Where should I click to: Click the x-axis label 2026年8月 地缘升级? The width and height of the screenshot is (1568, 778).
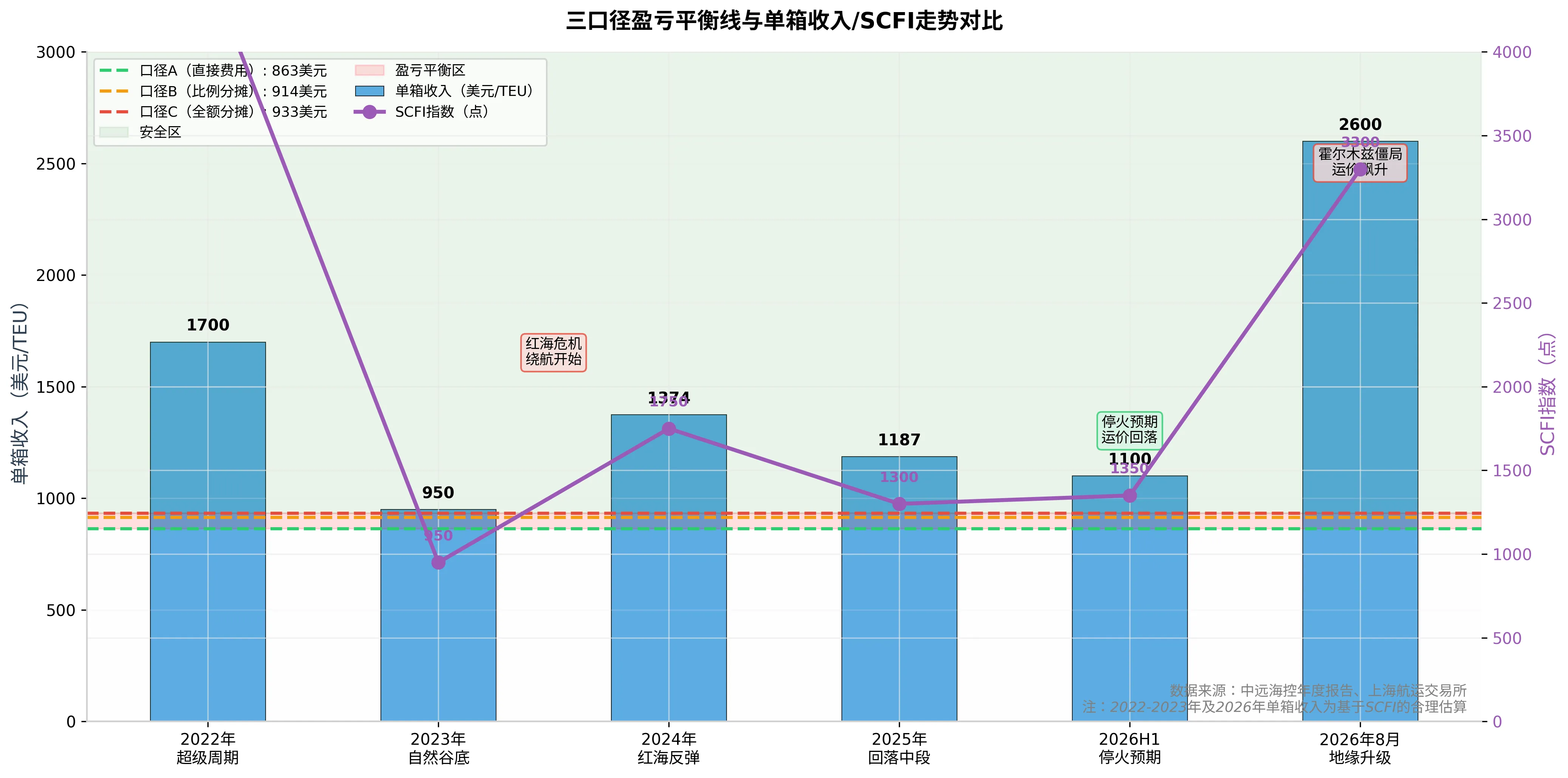pyautogui.click(x=1360, y=749)
